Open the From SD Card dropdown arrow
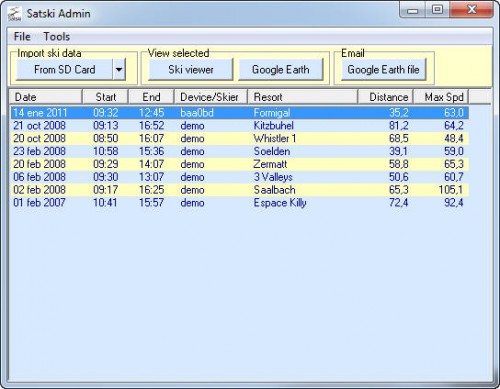500x389 pixels. (x=119, y=69)
